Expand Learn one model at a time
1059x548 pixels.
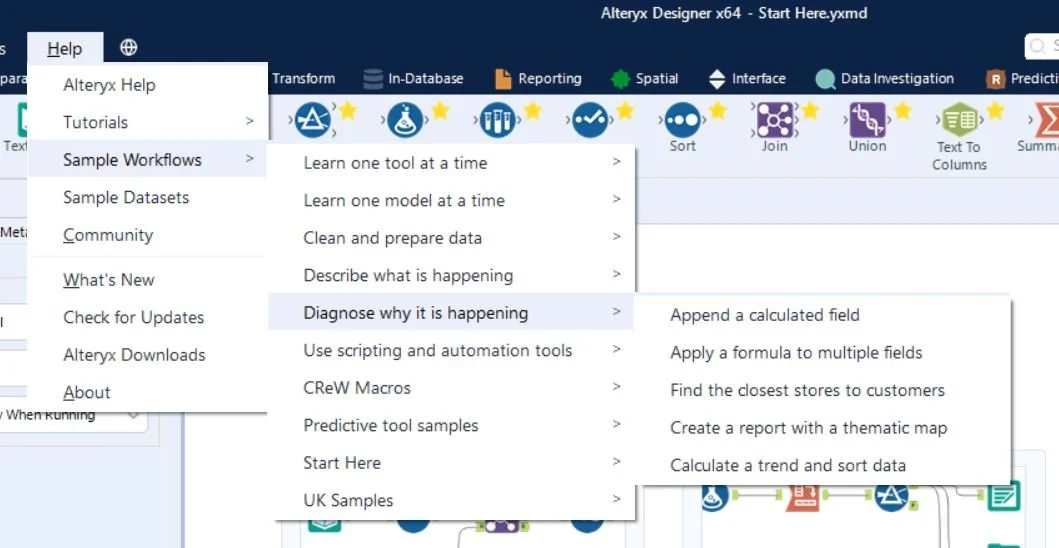(451, 201)
